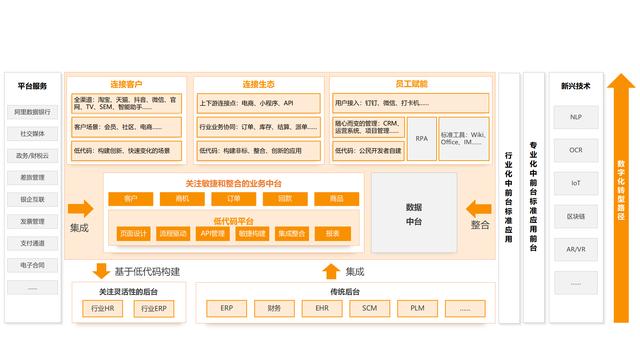Image resolution: width=640 pixels, height=360 pixels.
Task: Click the 平台服务 heading
Action: coord(32,86)
